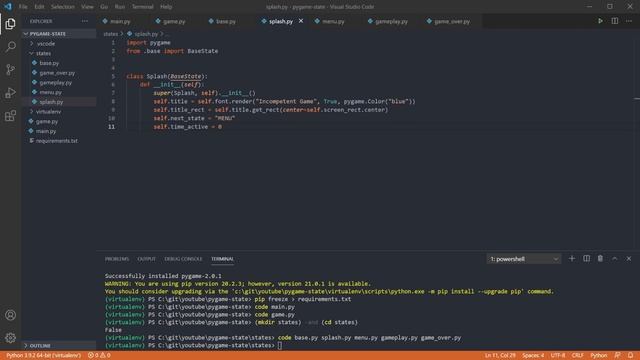This screenshot has height=360, width=640.
Task: Create a new terminal with plus icon
Action: tap(571, 258)
